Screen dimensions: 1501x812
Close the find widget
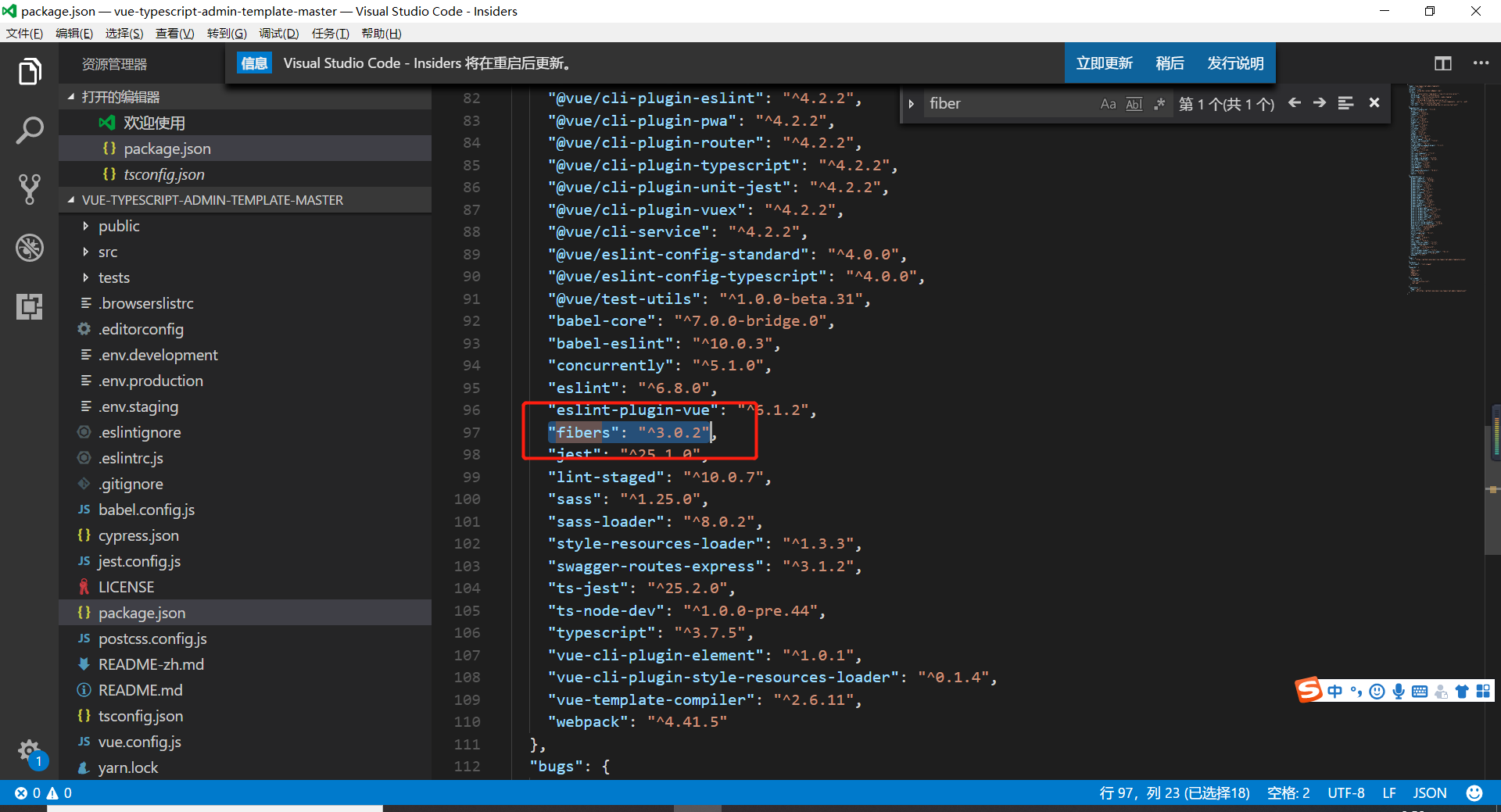(x=1374, y=103)
